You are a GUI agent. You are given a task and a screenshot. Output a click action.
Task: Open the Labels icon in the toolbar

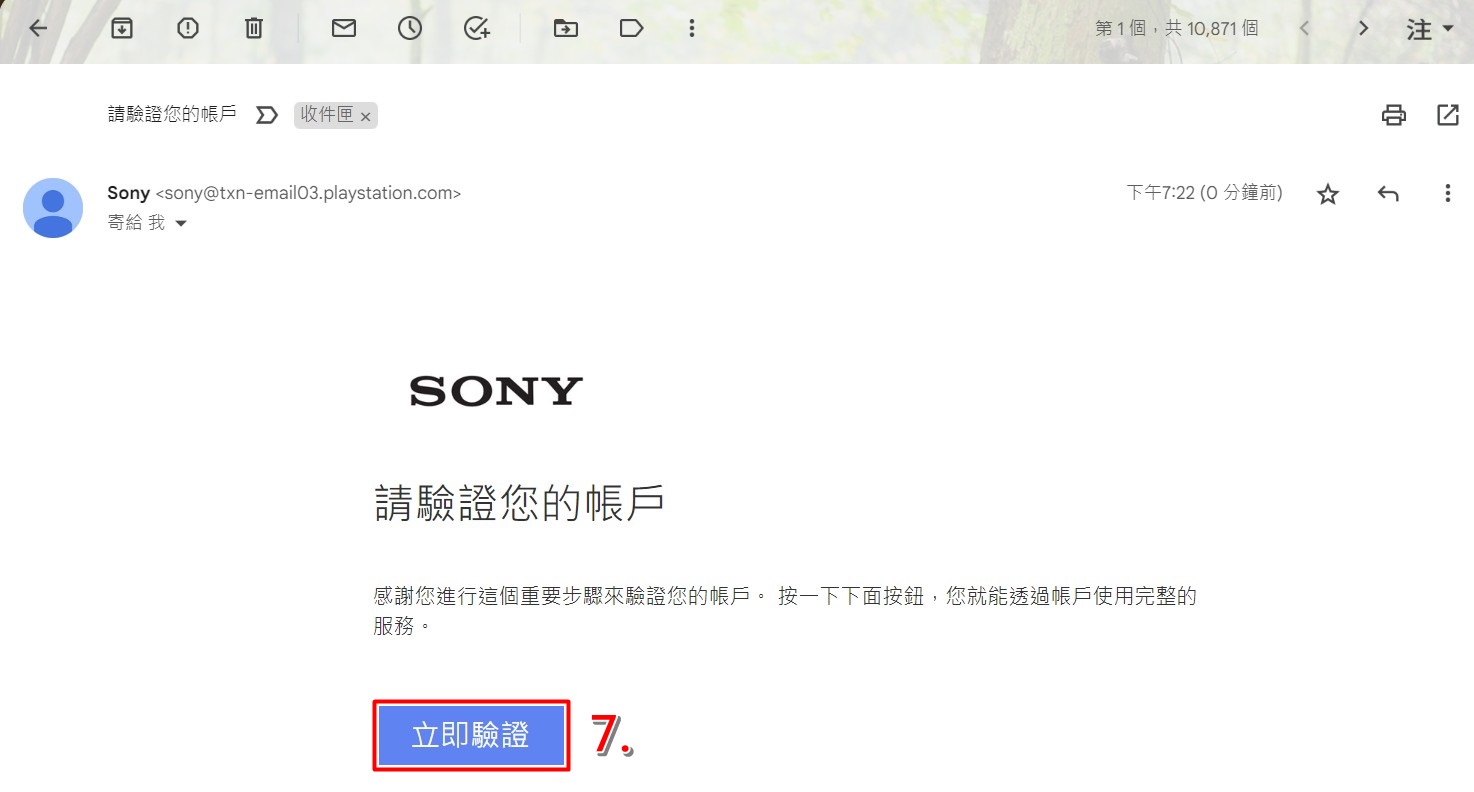[631, 28]
